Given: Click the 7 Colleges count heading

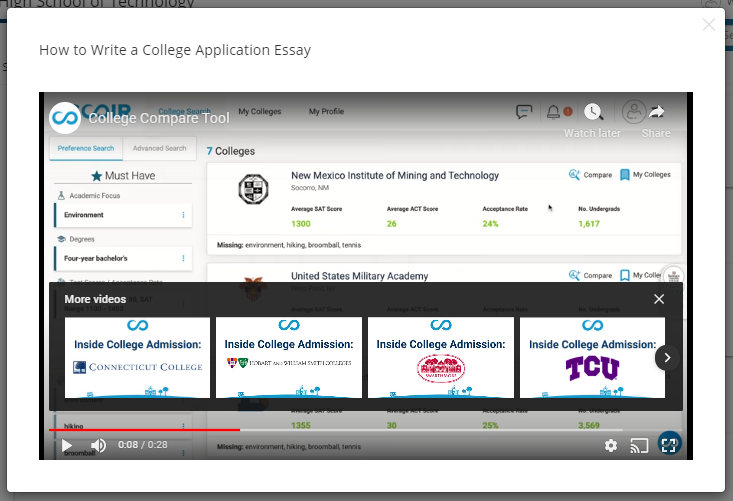Looking at the screenshot, I should 231,151.
